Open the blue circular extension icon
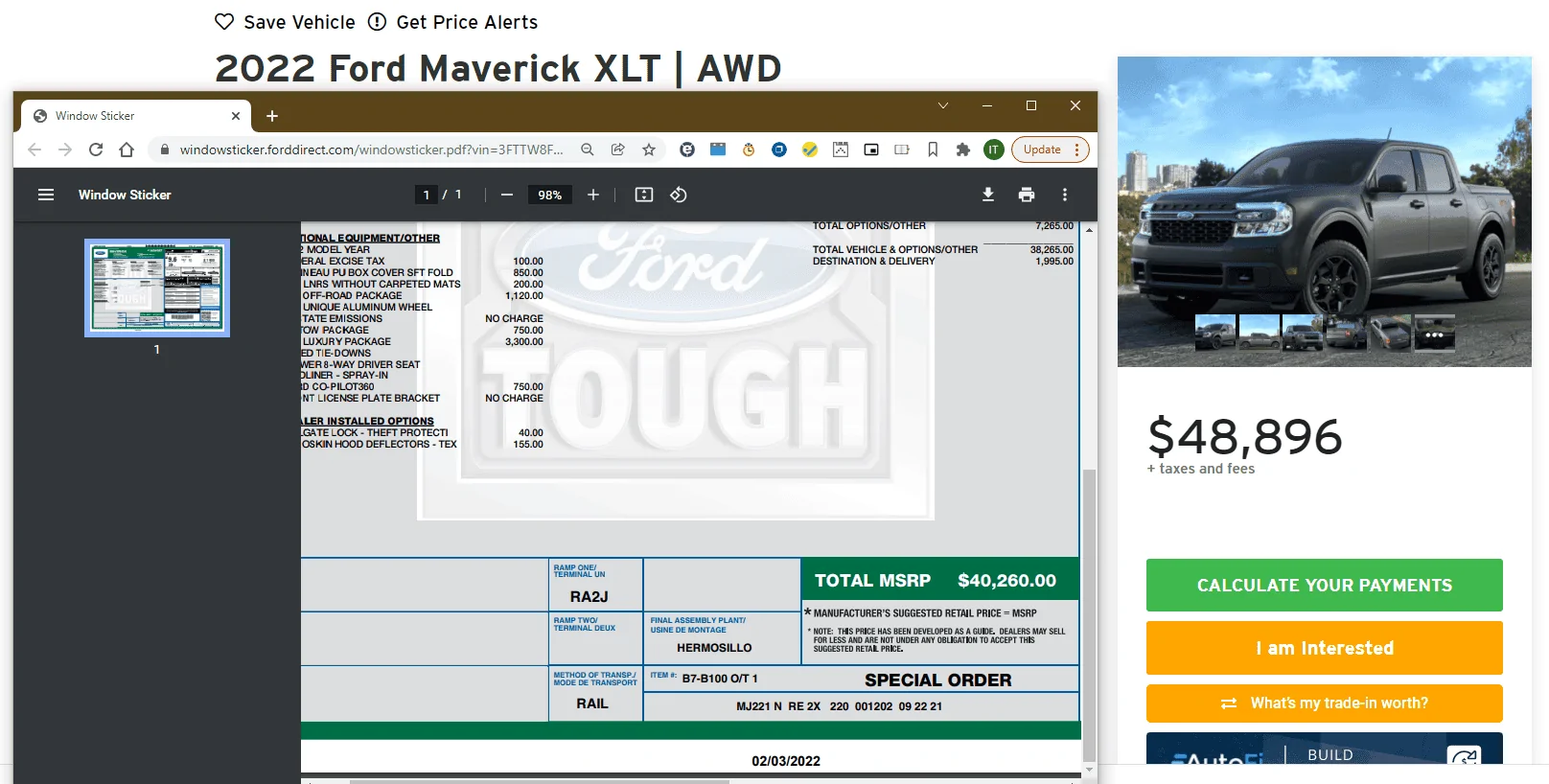The width and height of the screenshot is (1549, 784). click(779, 150)
